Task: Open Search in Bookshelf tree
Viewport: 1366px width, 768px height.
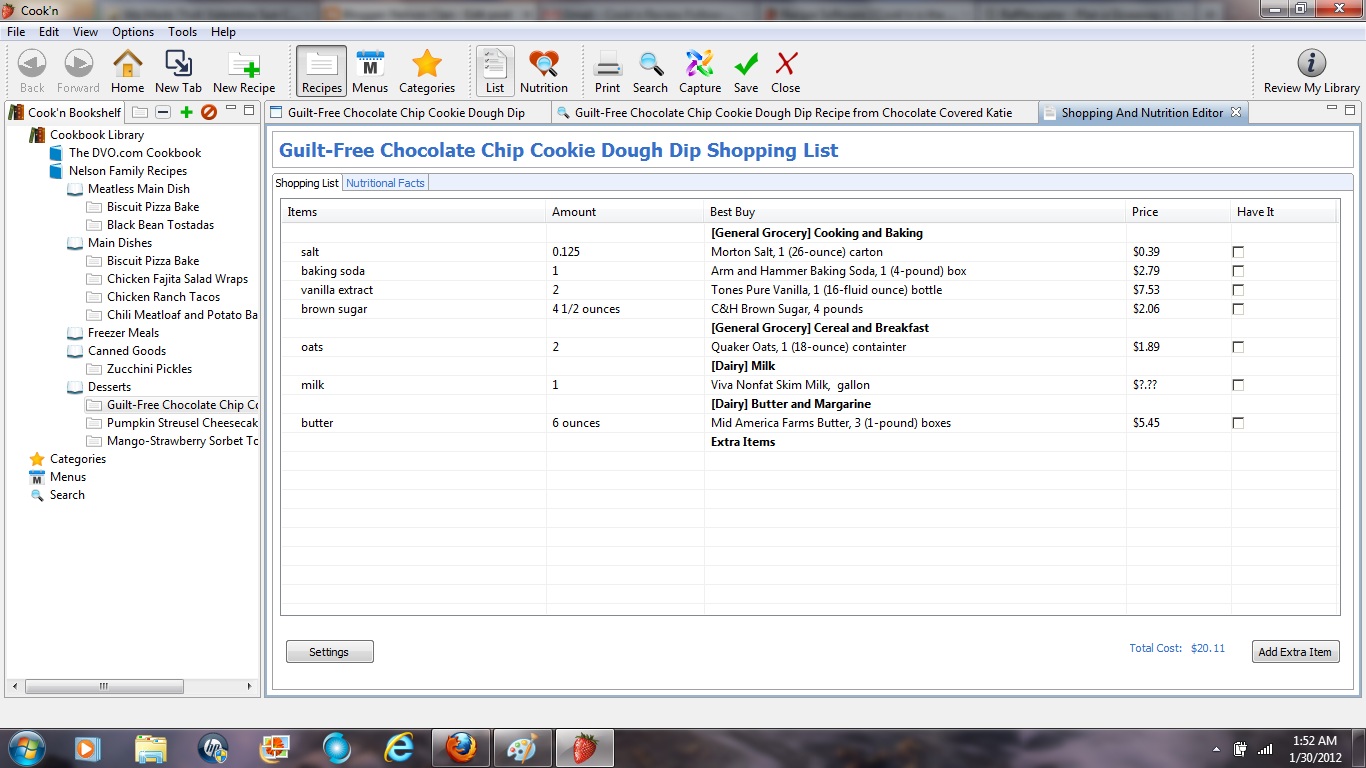Action: [67, 495]
